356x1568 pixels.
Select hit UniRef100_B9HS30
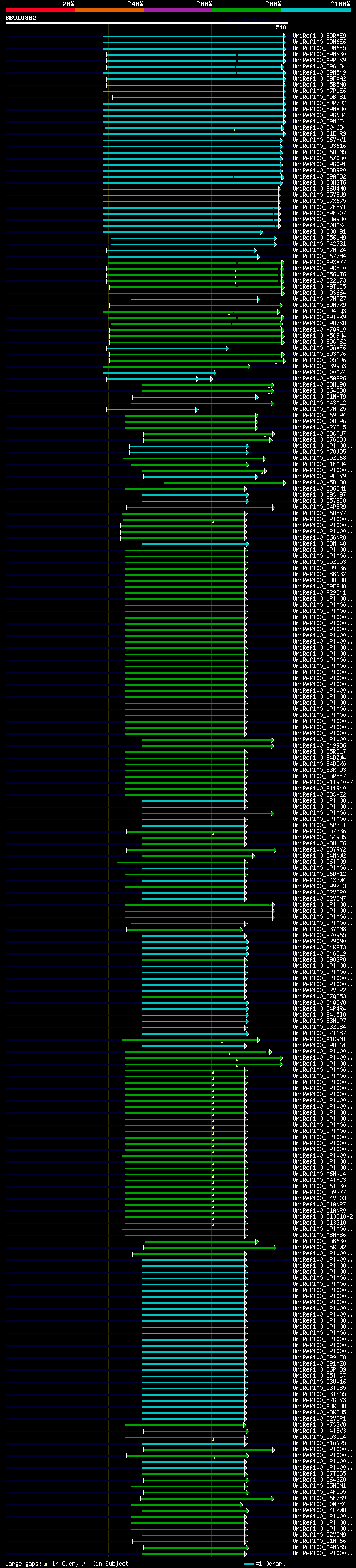(319, 54)
